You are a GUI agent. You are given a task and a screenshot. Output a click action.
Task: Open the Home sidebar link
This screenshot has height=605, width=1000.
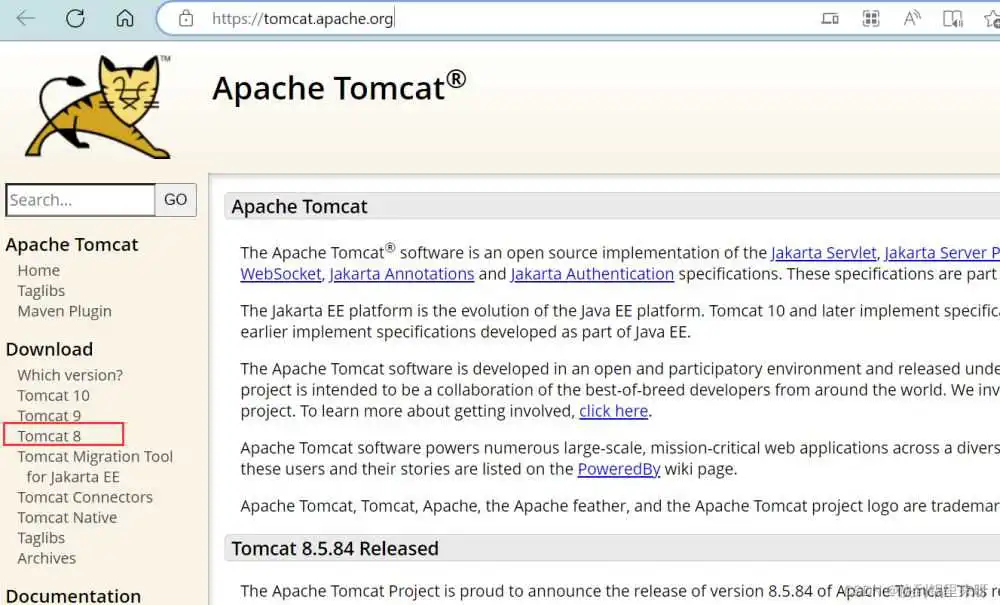pyautogui.click(x=38, y=270)
